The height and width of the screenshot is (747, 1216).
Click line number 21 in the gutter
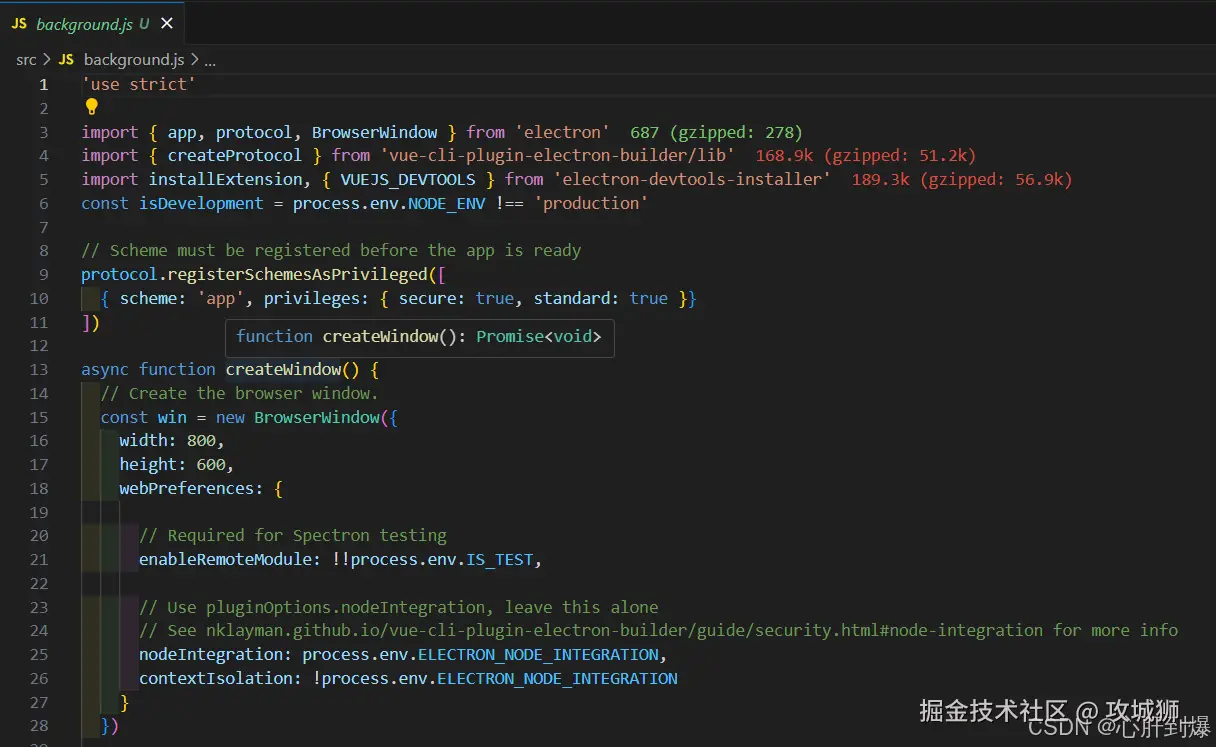click(x=39, y=560)
